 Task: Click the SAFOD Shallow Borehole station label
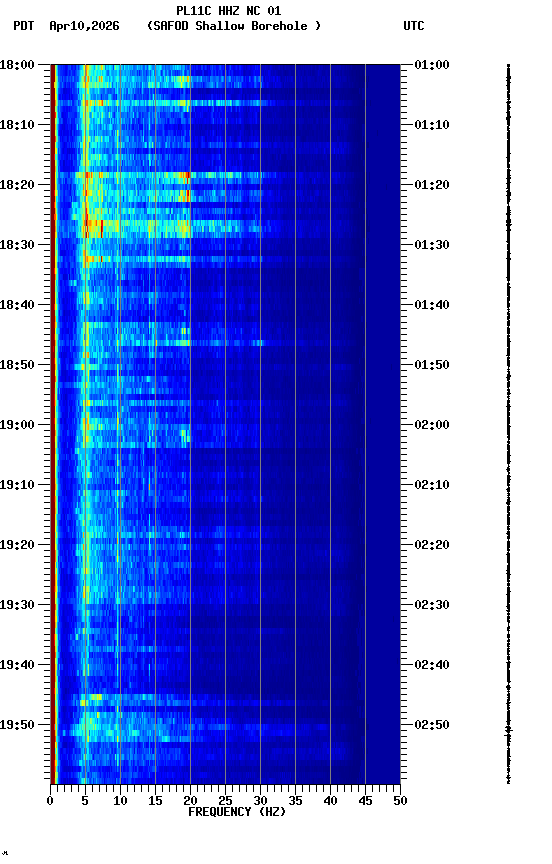(234, 26)
